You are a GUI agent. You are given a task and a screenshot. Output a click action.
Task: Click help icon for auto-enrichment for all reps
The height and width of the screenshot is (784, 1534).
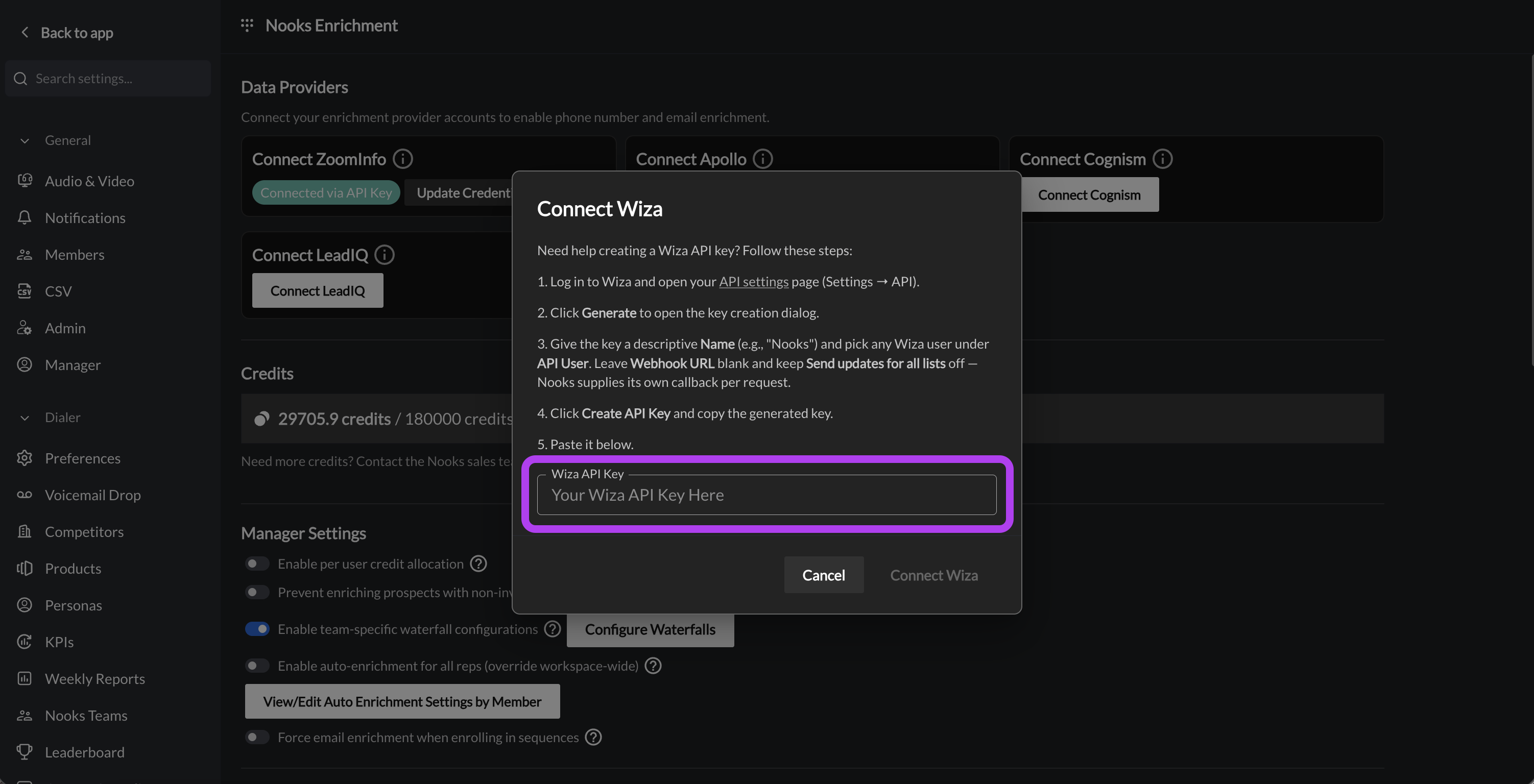[x=653, y=665]
